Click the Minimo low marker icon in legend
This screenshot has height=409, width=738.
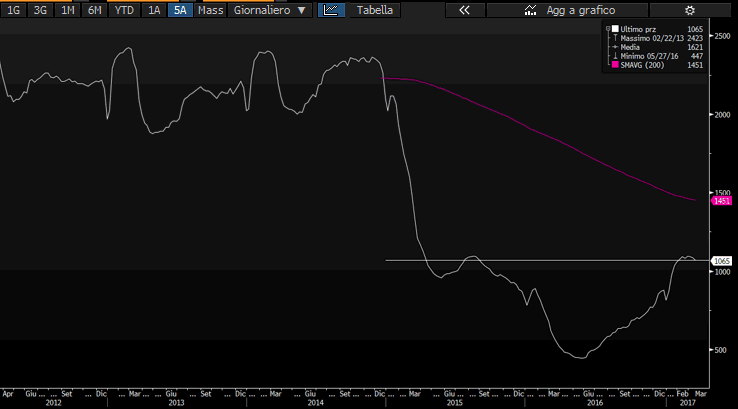[x=615, y=56]
